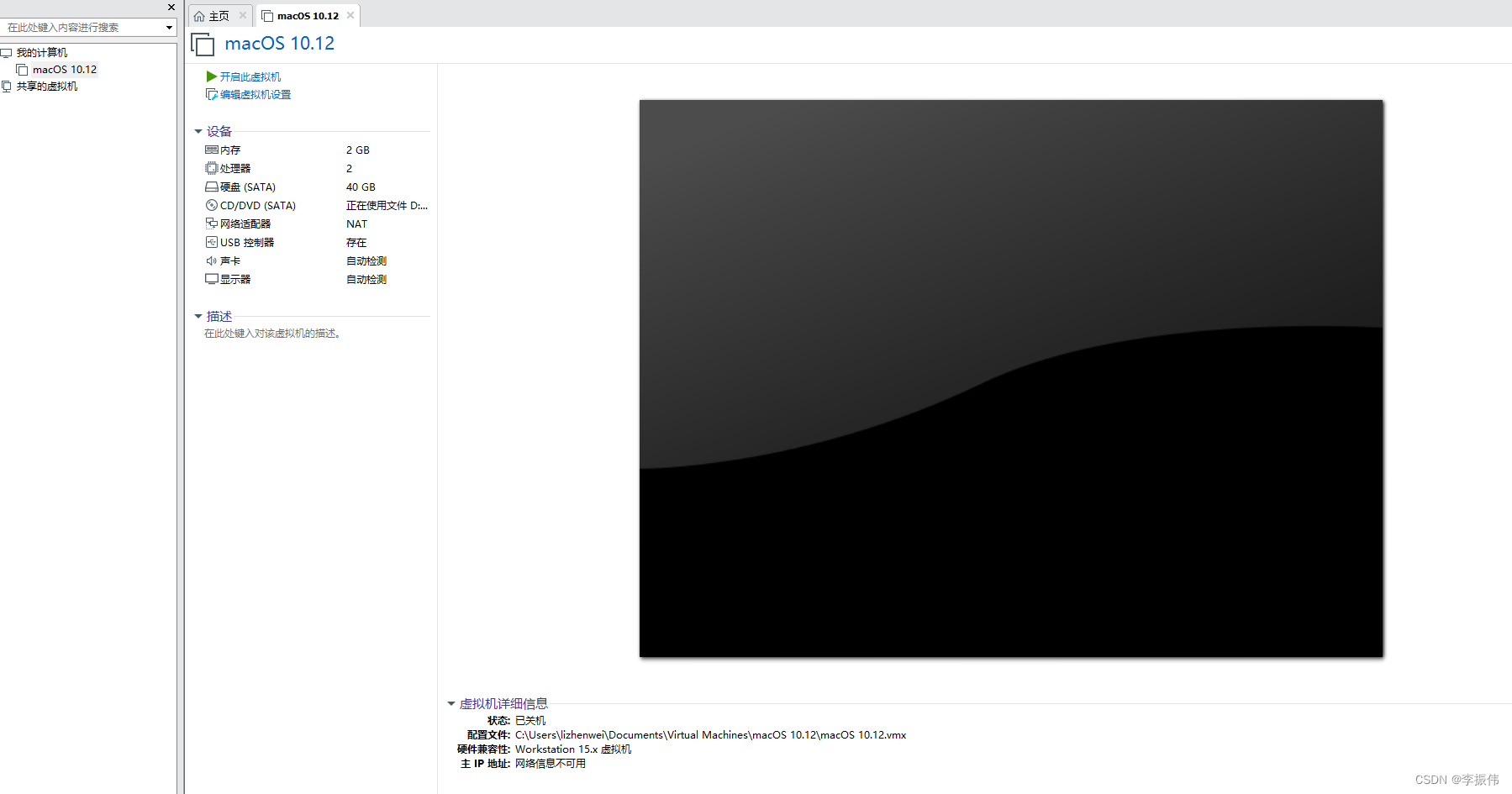Click the .vmx configuration file path
The width and height of the screenshot is (1512, 794).
click(711, 734)
